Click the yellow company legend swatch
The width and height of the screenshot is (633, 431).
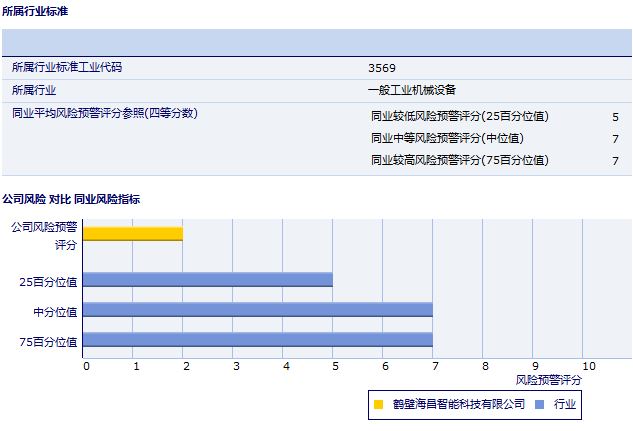point(378,404)
